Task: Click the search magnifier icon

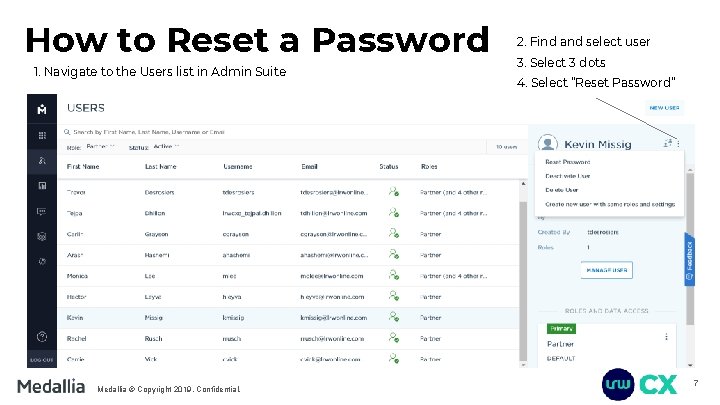Action: 65,131
